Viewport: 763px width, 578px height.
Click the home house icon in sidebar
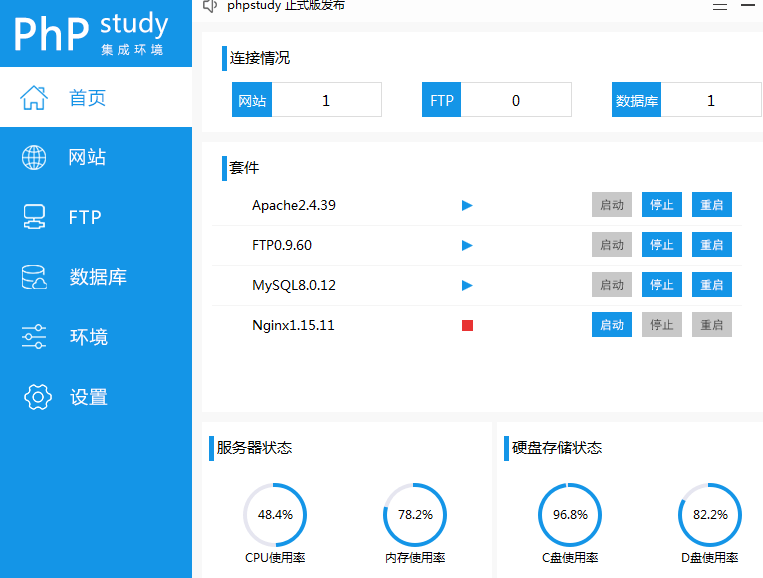point(34,98)
